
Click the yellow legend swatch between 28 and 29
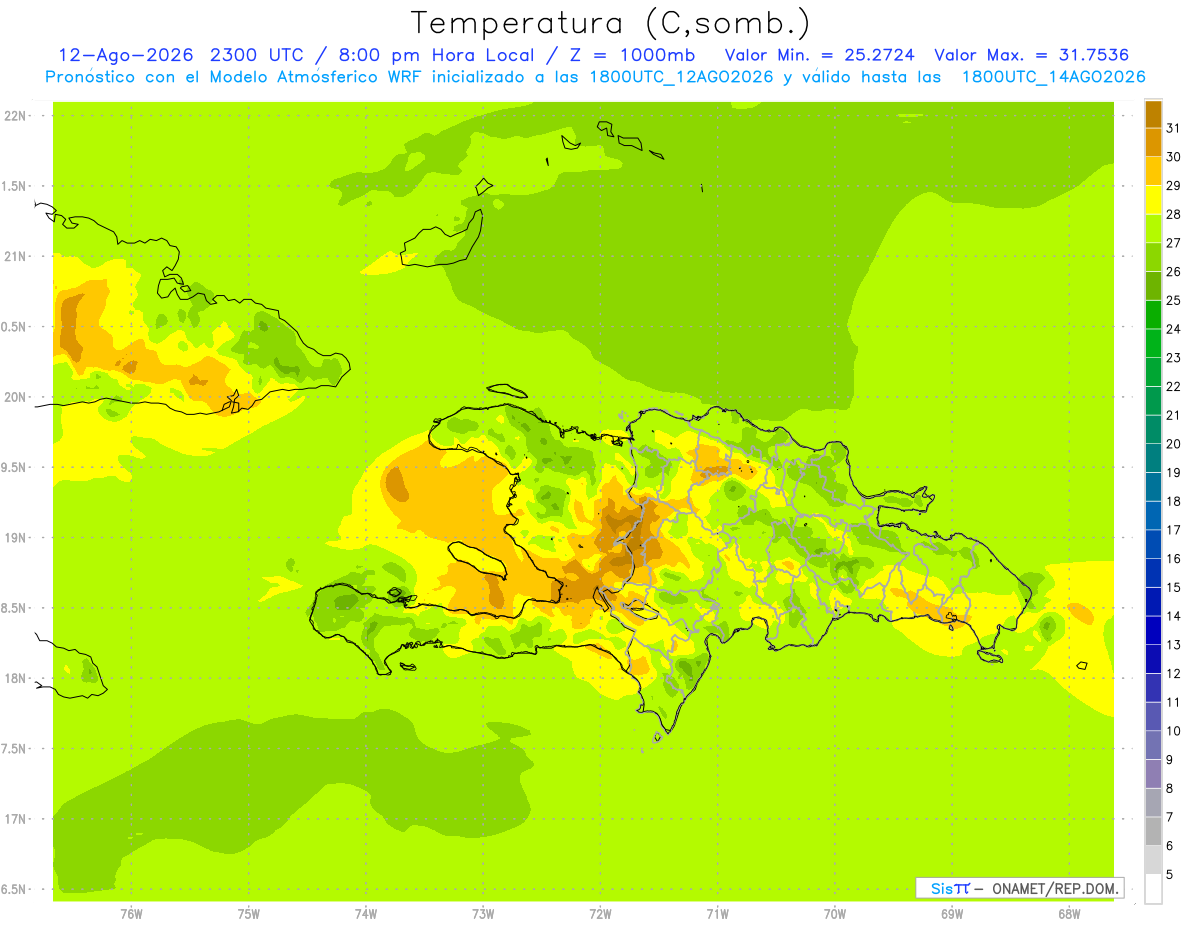coord(1153,200)
